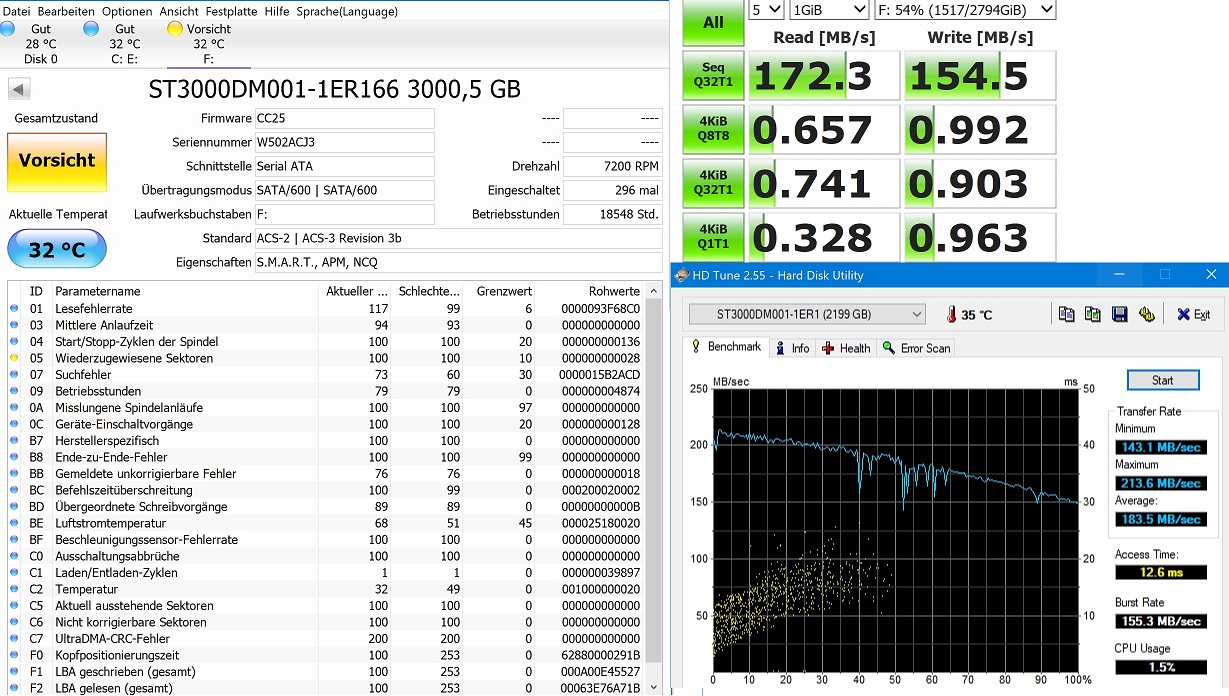Click the Eingeschaltet field 296 mal
The image size is (1229, 696).
(x=612, y=190)
